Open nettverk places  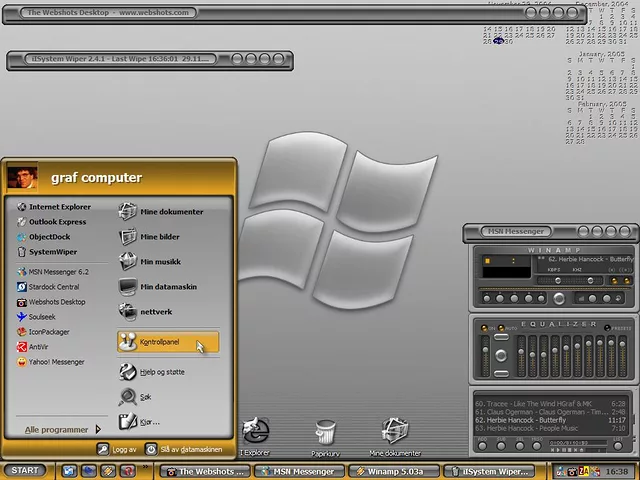coord(145,312)
